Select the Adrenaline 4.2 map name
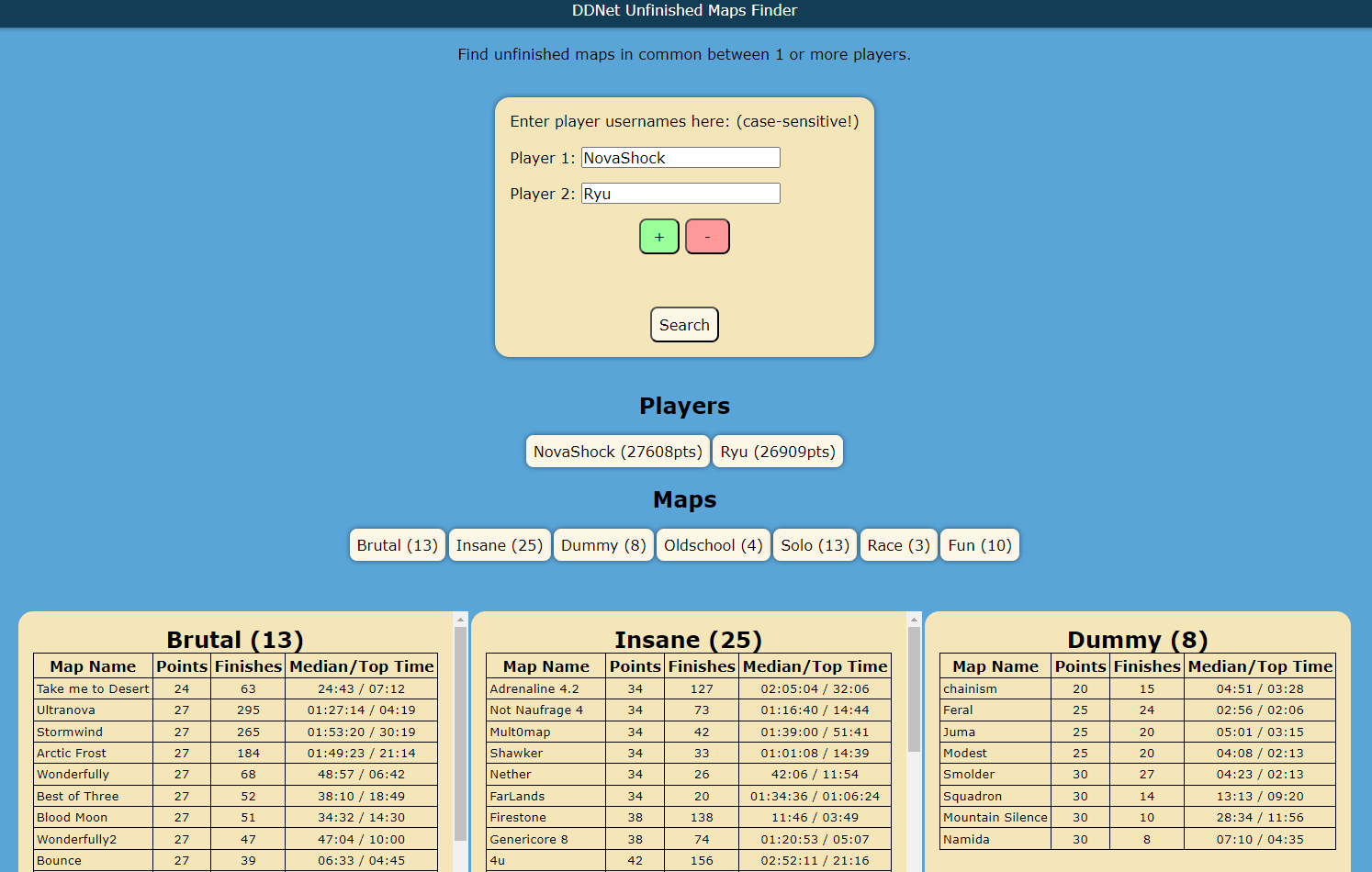Screen dimensions: 1372x872 534,689
